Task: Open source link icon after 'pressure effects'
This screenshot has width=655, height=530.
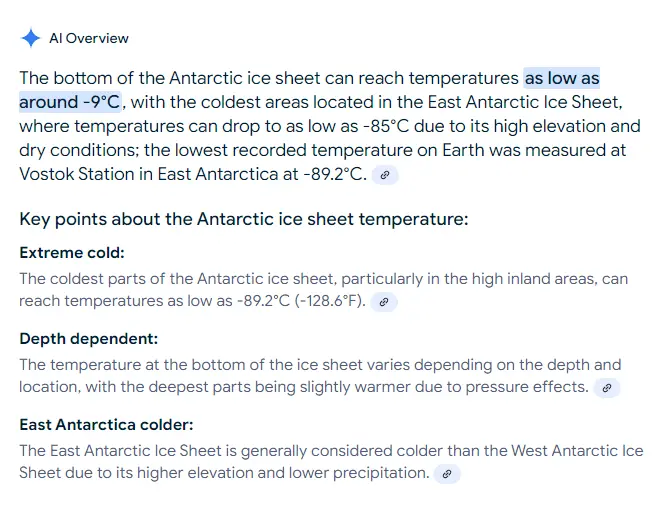Action: (607, 387)
